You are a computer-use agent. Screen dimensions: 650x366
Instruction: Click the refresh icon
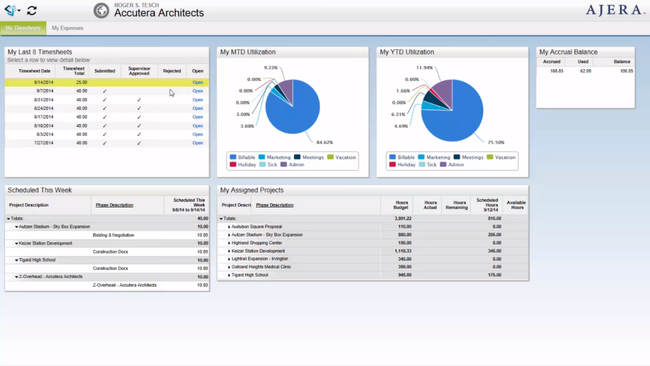coord(32,10)
